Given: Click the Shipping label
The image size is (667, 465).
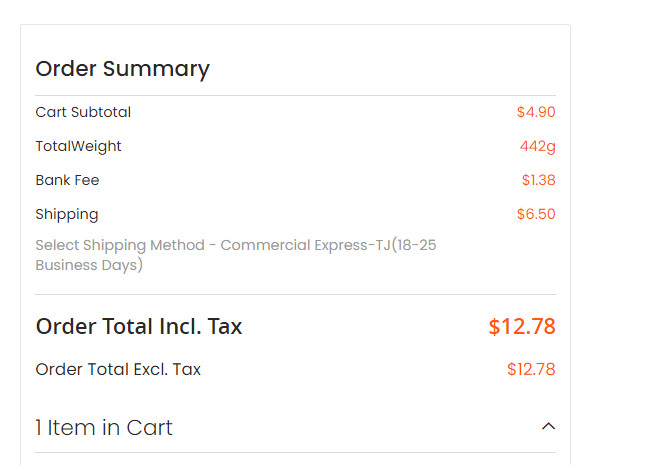Looking at the screenshot, I should [x=67, y=214].
